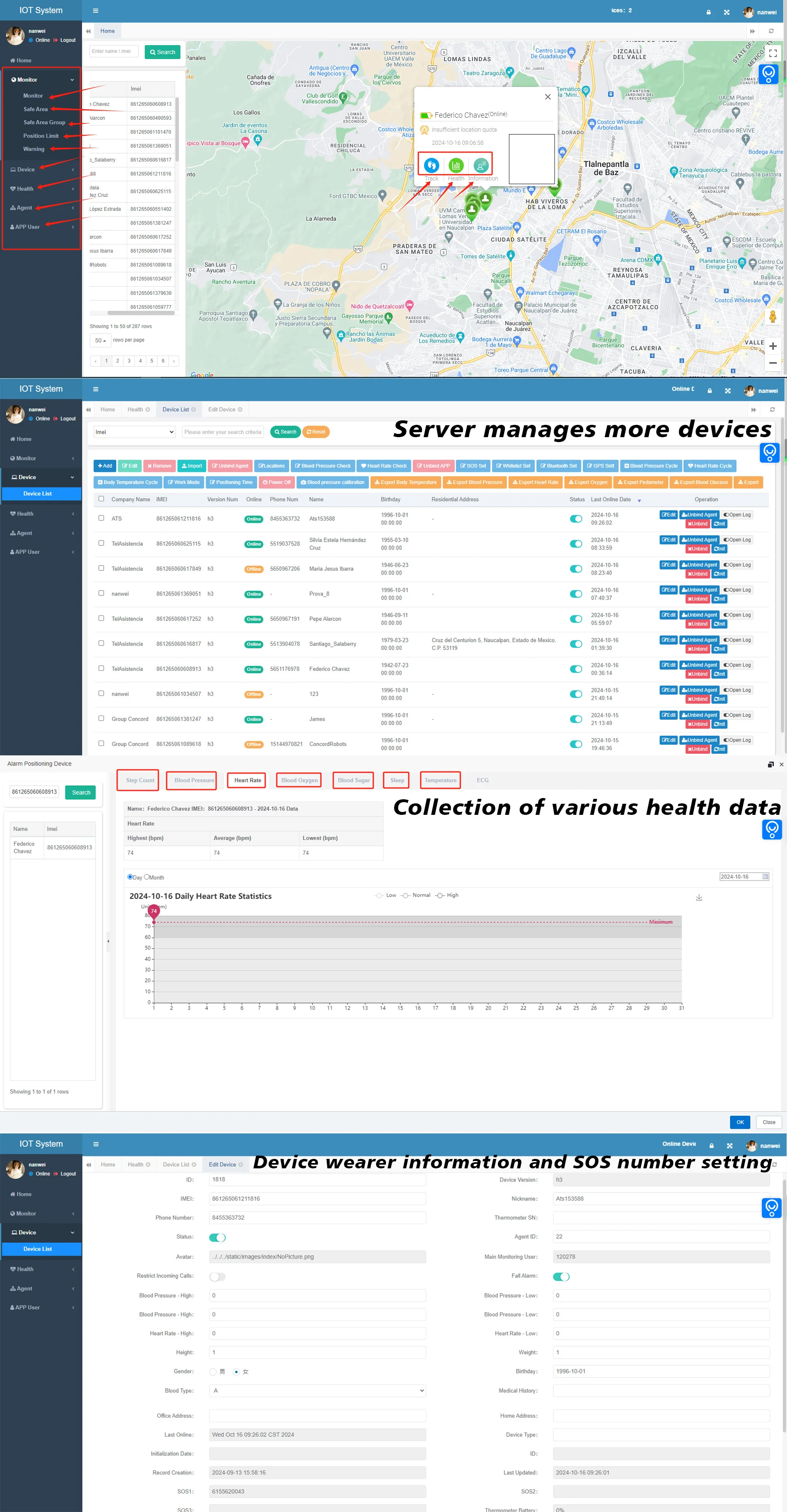Open the Imei search criteria dropdown
787x1512 pixels.
point(135,432)
